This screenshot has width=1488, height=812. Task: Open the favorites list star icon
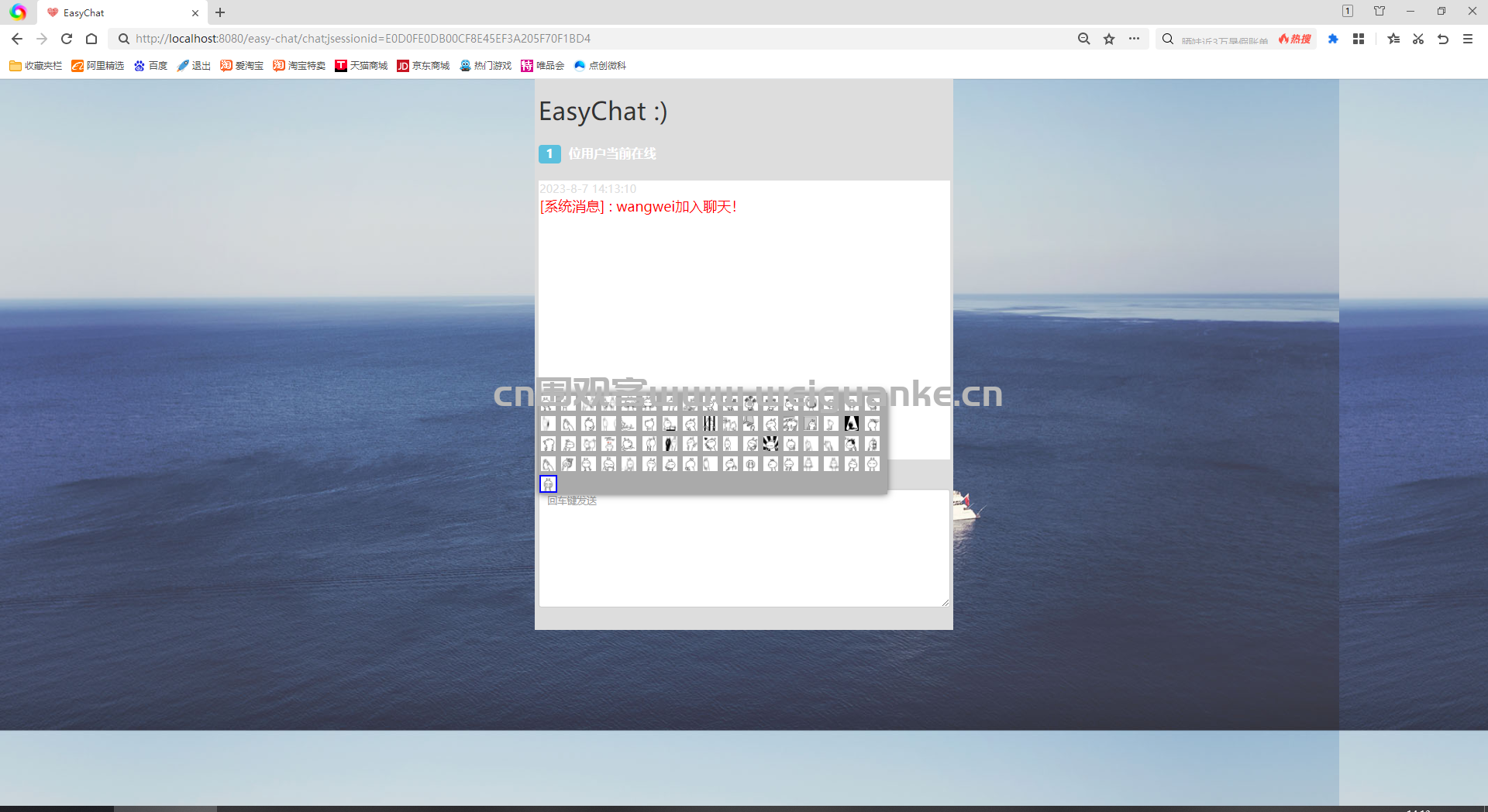pos(1393,39)
